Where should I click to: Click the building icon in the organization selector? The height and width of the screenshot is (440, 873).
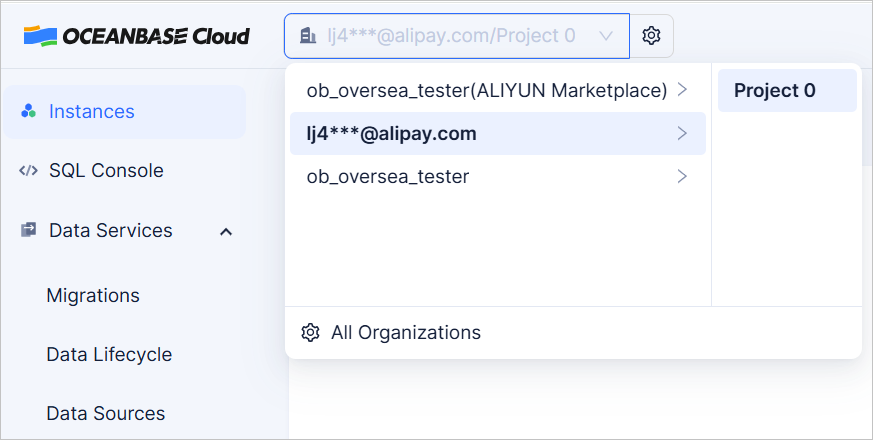(x=307, y=36)
